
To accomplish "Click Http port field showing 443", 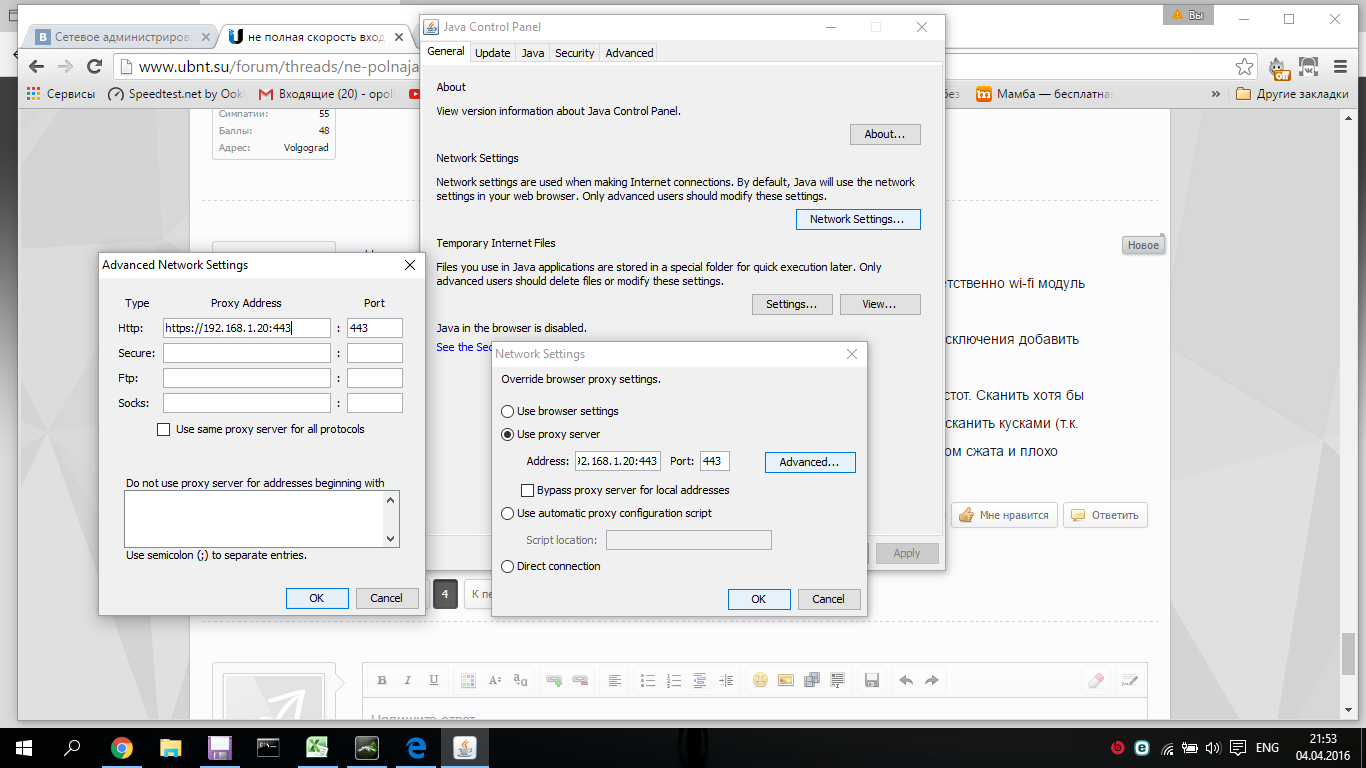I will tap(374, 328).
